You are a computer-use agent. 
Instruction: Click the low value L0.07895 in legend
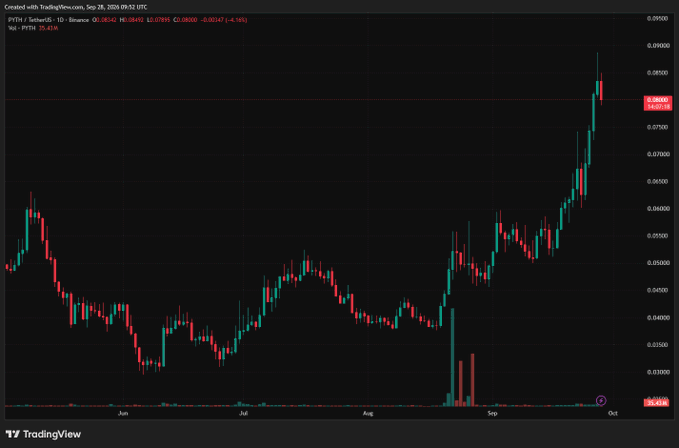158,20
